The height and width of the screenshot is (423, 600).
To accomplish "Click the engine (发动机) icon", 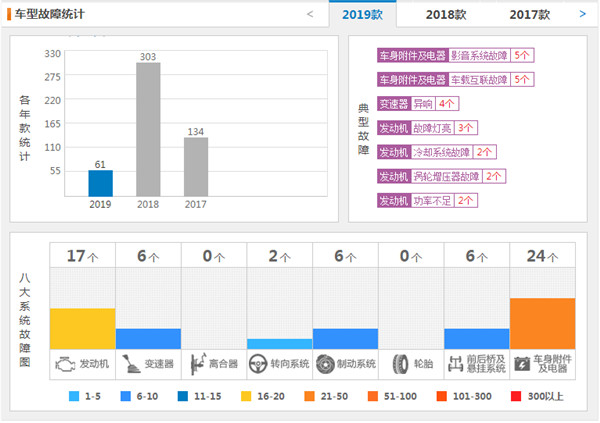I will coord(65,364).
